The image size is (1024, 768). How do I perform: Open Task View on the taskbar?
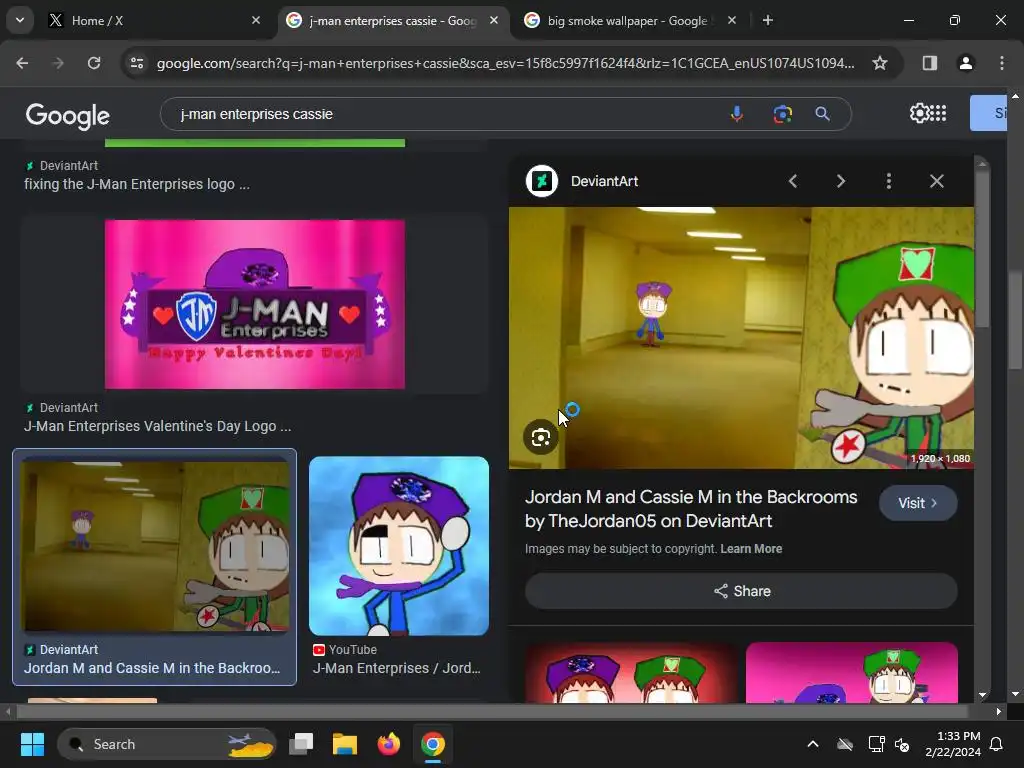(301, 744)
